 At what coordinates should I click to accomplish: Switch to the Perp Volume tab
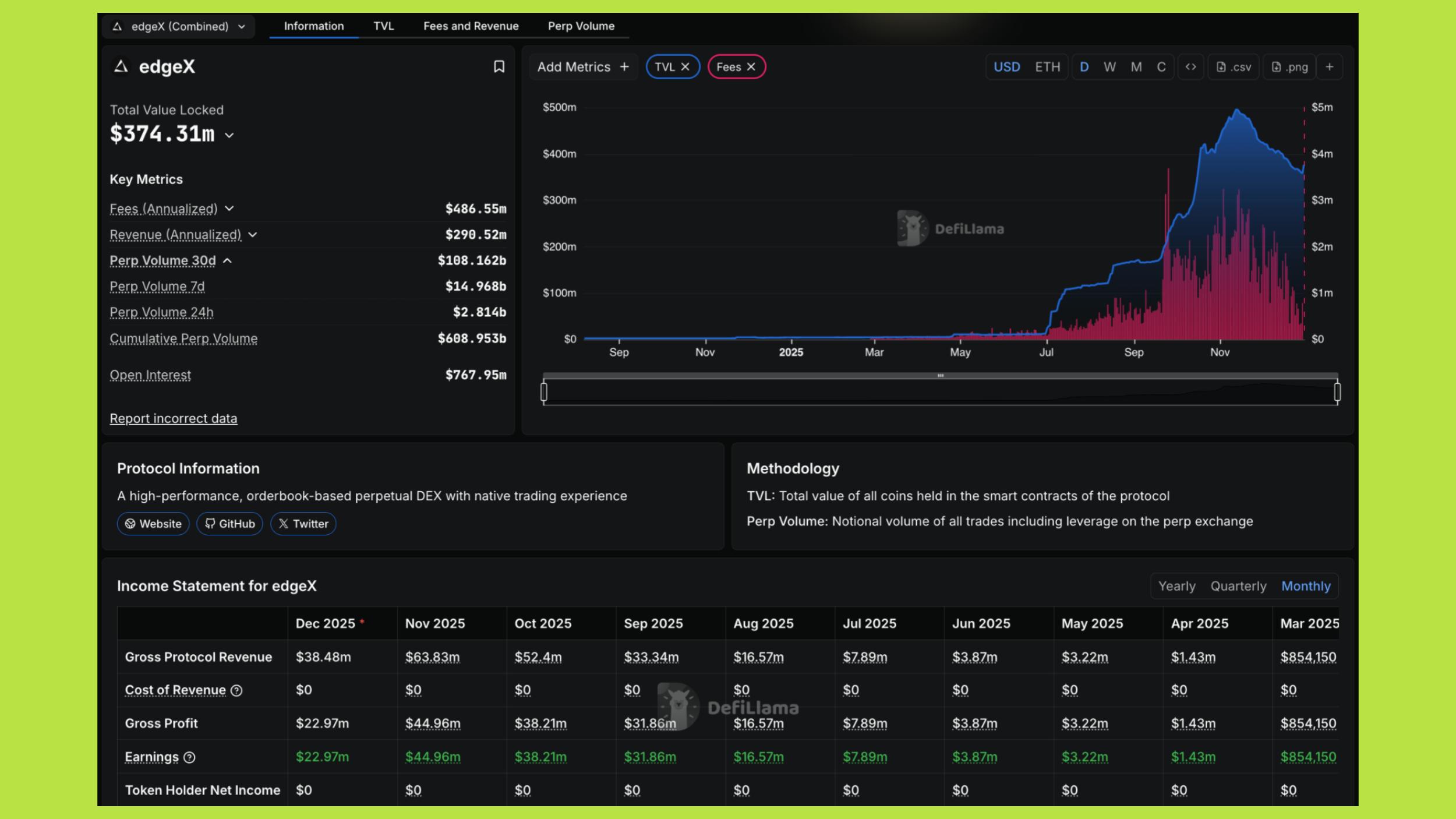(581, 26)
